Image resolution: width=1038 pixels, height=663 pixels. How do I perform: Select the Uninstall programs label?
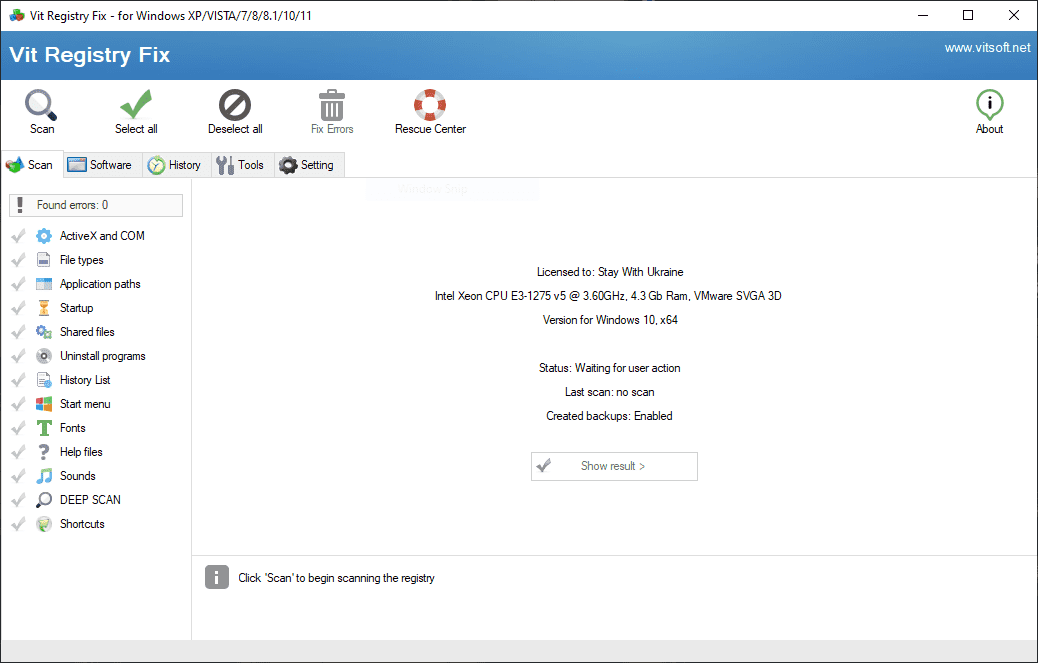103,356
